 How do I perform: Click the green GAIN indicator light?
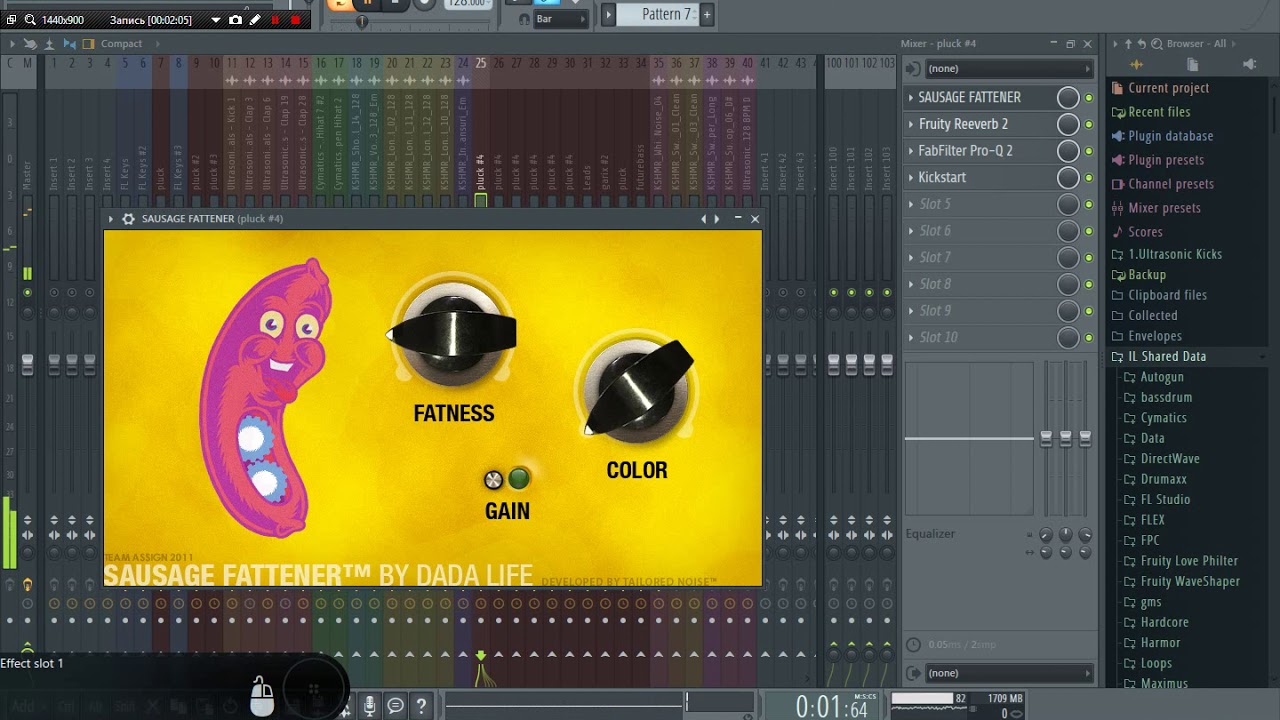tap(518, 479)
